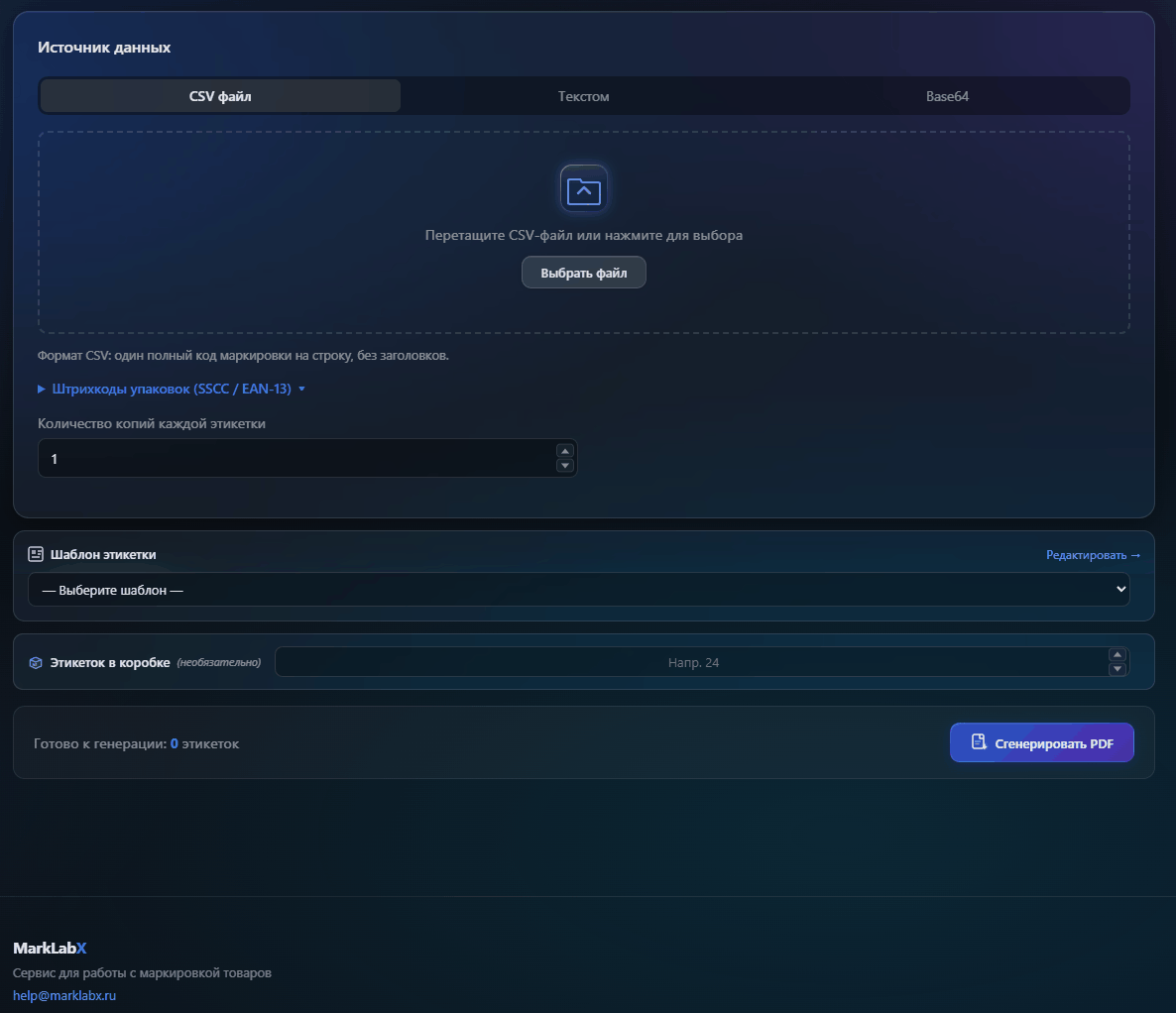Click the small arrow after SSCC / EAN-13
Image resolution: width=1176 pixels, height=1013 pixels.
pos(301,390)
